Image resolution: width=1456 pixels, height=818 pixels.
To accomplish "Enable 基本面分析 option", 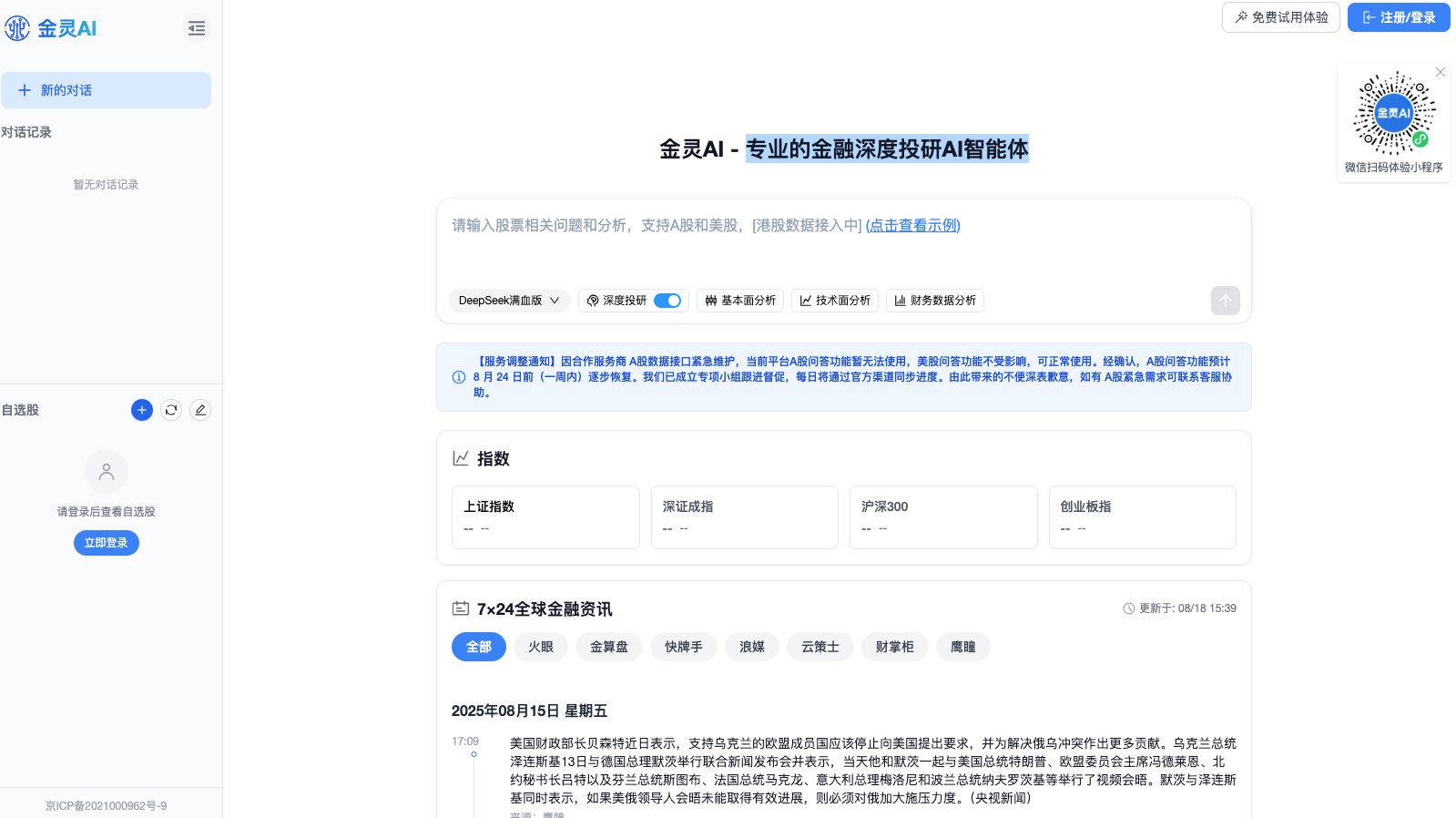I will 740,301.
